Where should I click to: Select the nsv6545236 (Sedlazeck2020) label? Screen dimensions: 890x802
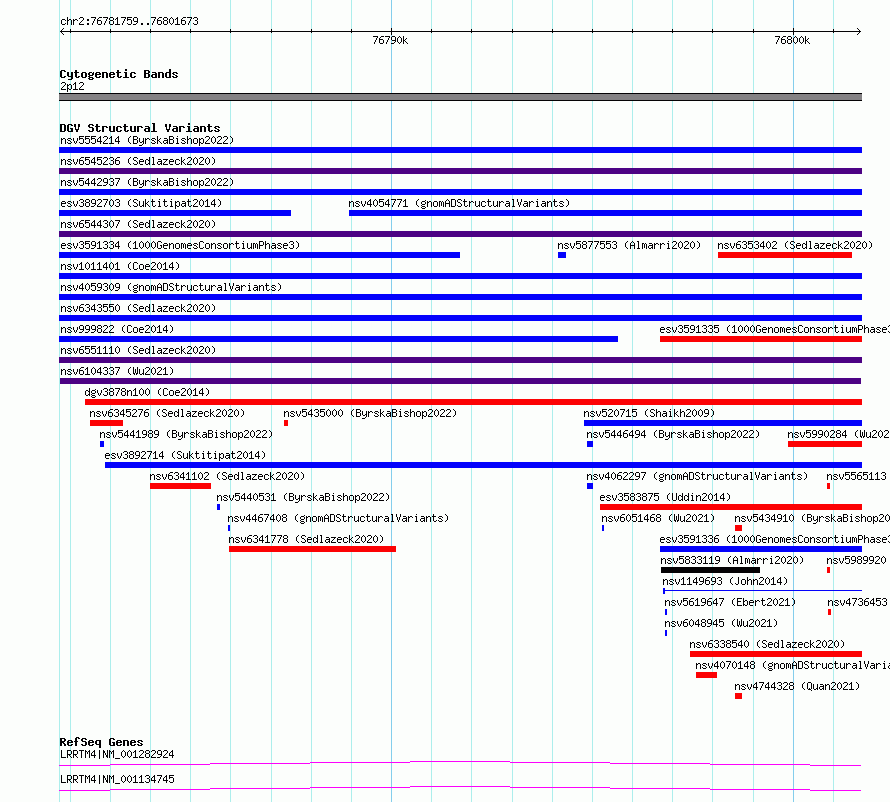[138, 161]
